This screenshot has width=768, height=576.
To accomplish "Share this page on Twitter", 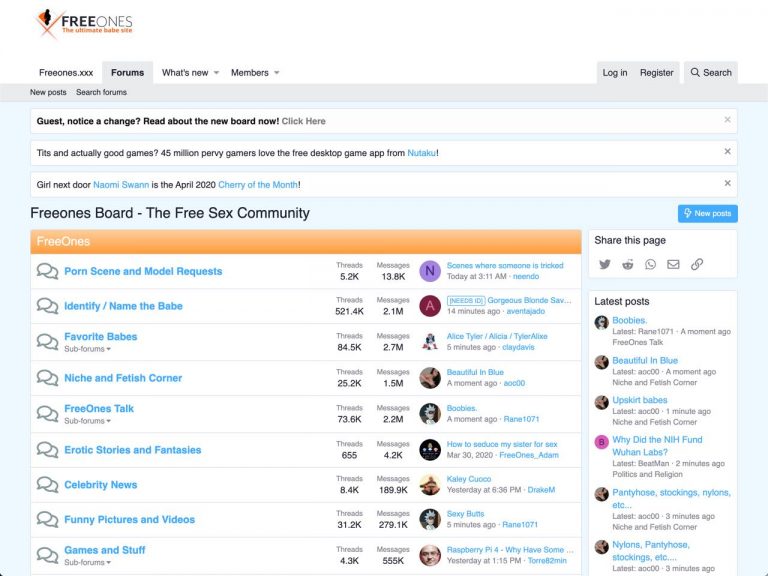I will tap(605, 264).
